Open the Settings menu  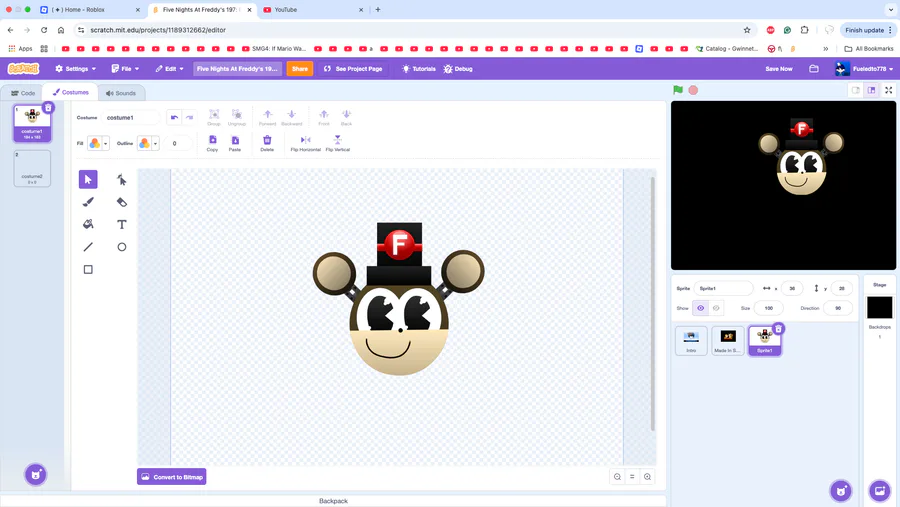pos(76,68)
